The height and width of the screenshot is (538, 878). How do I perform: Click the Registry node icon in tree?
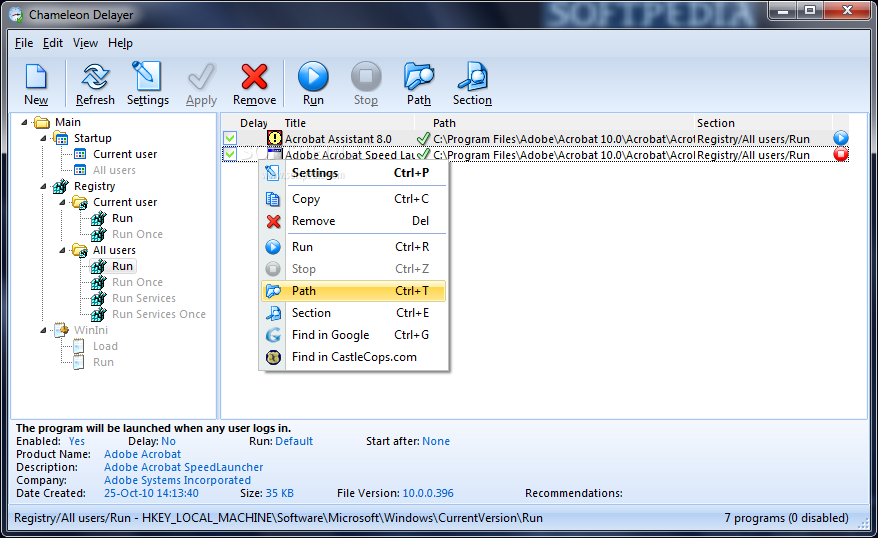pos(60,186)
